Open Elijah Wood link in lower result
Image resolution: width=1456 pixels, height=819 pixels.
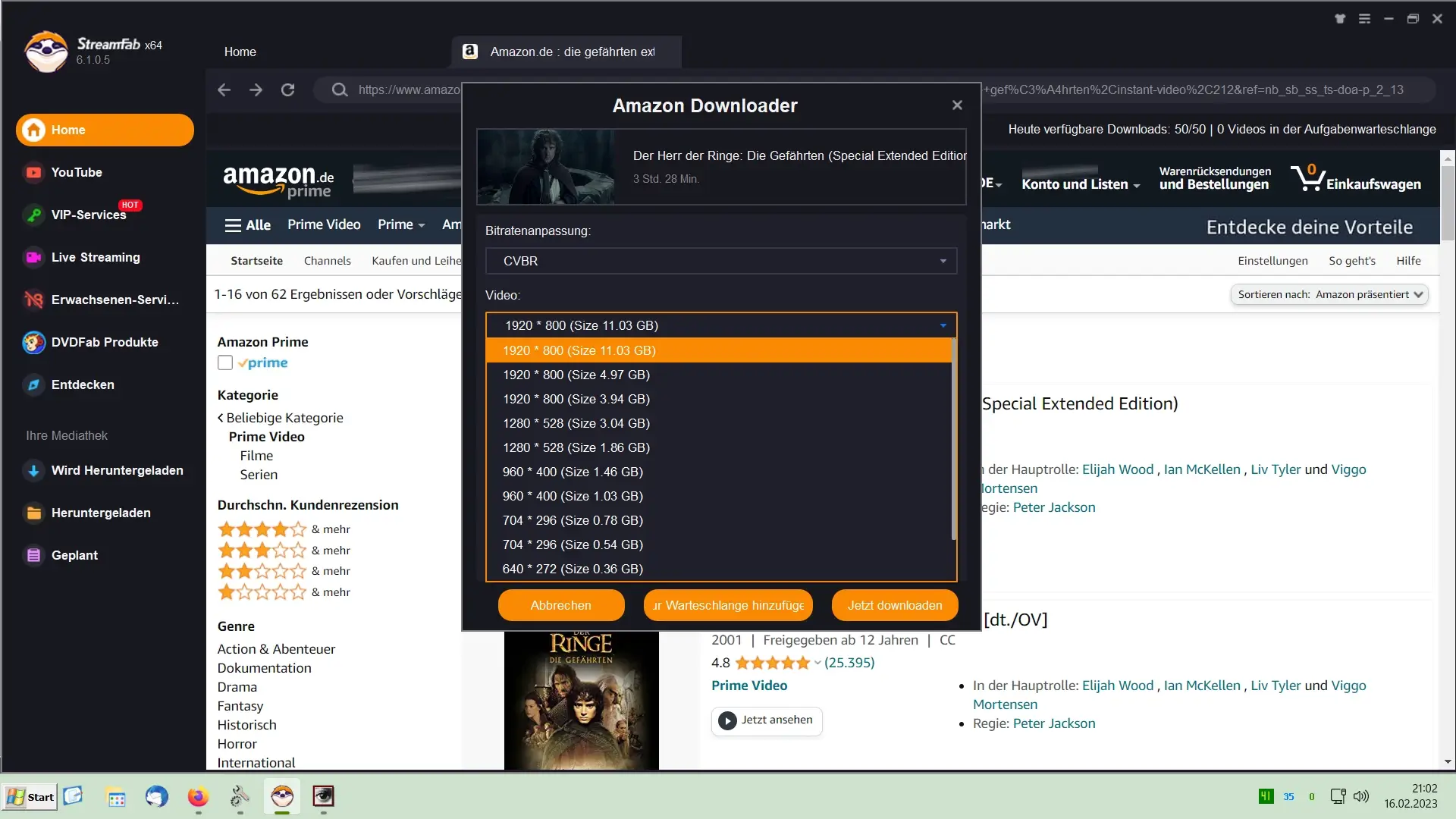tap(1118, 686)
